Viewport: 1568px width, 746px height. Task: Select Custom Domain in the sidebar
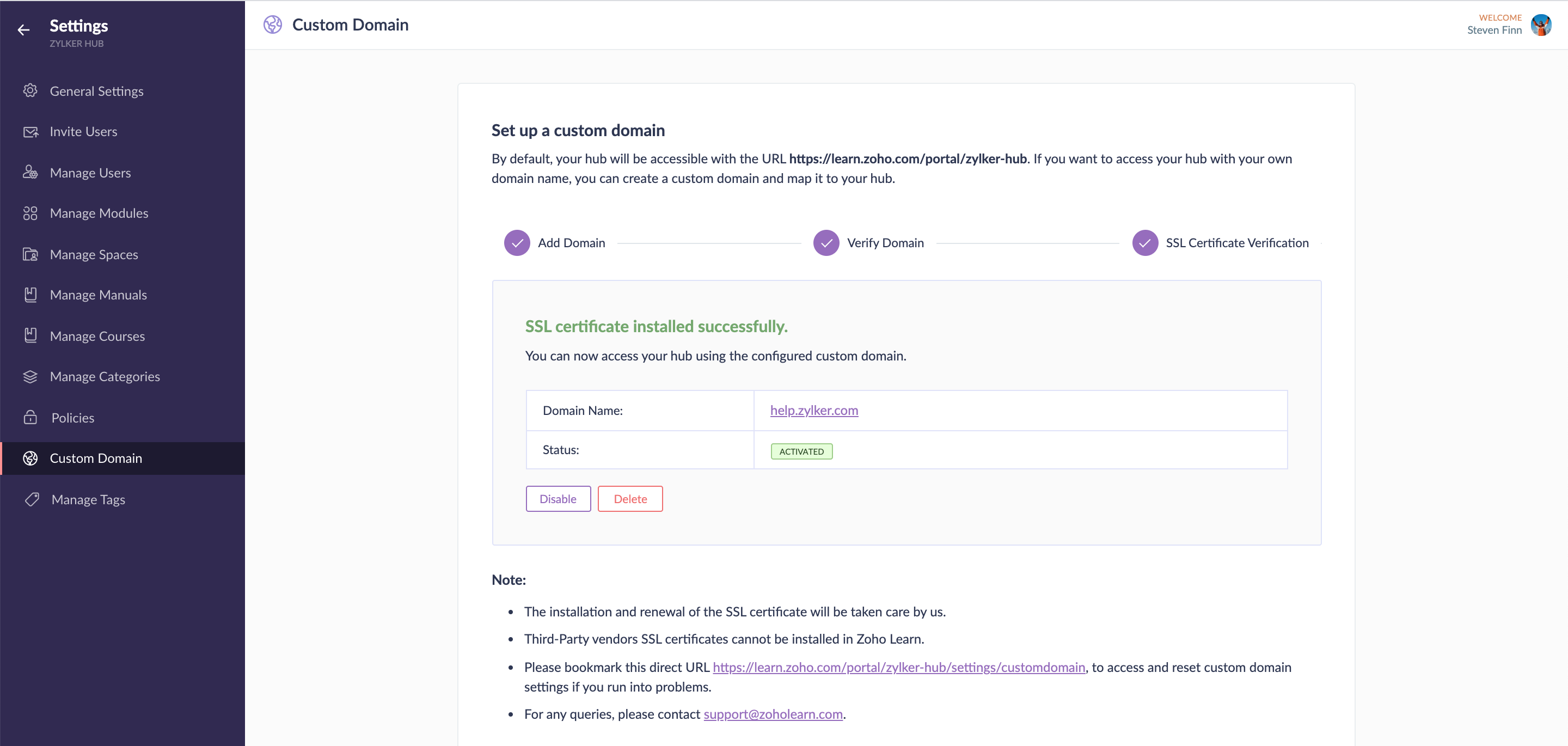tap(96, 458)
